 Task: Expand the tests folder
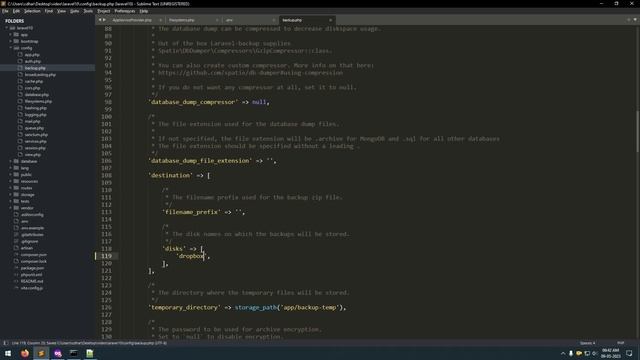pos(11,201)
